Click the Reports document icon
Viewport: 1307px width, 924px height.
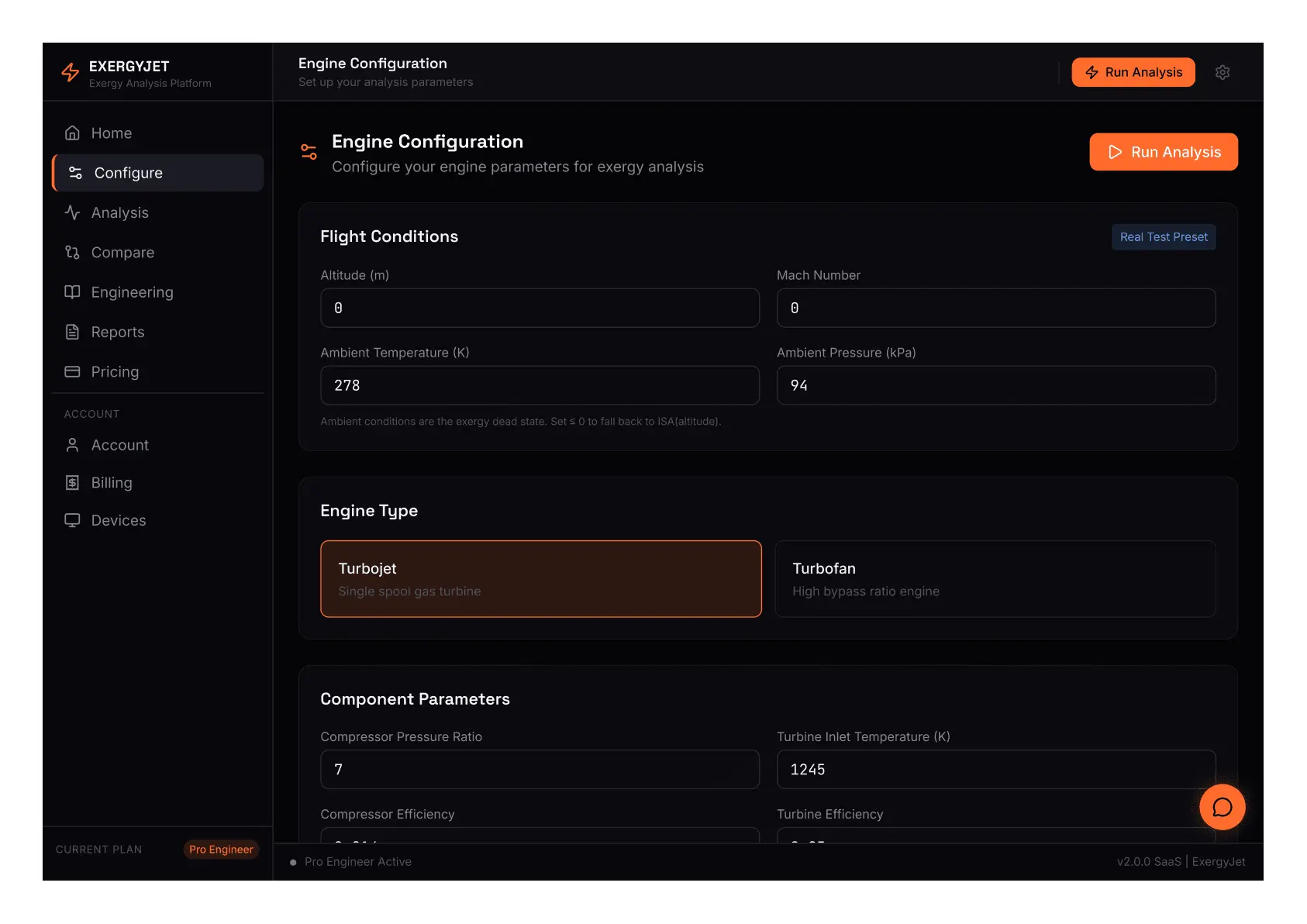click(x=72, y=332)
